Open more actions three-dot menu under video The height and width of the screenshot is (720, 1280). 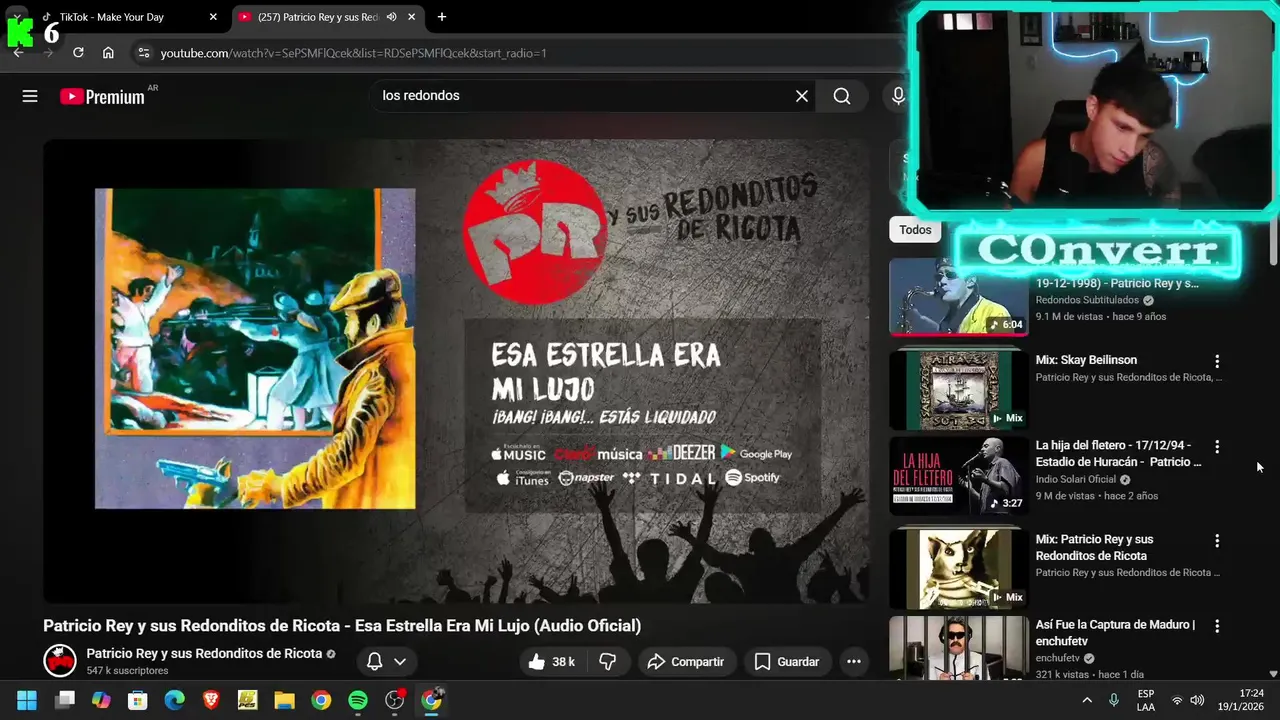click(853, 662)
